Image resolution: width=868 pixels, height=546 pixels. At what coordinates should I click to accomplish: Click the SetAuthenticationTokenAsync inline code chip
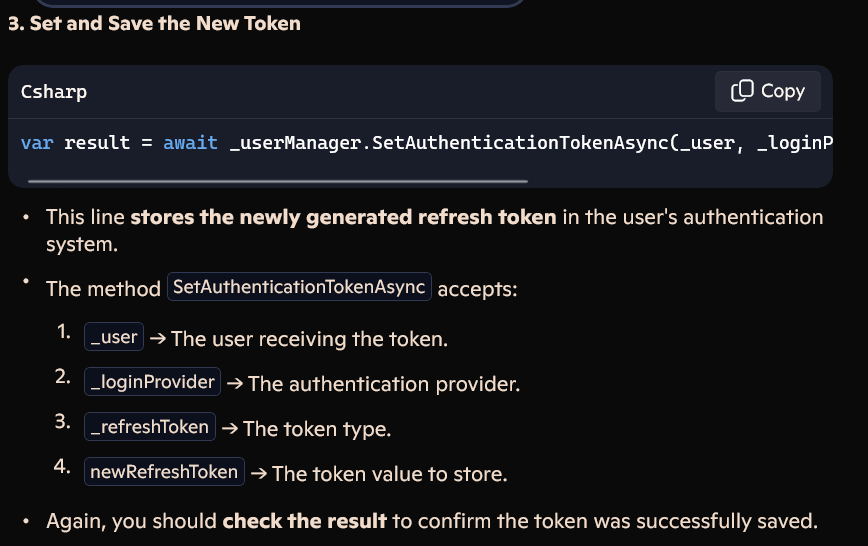coord(299,287)
